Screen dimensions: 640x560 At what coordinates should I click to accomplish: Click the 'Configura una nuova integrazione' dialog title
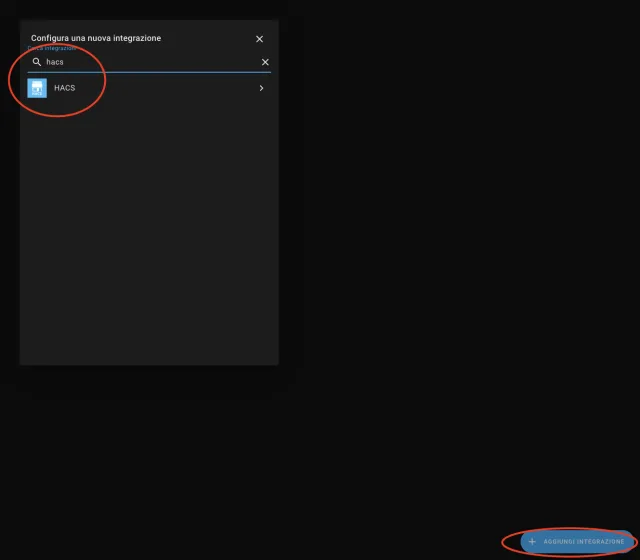(96, 38)
